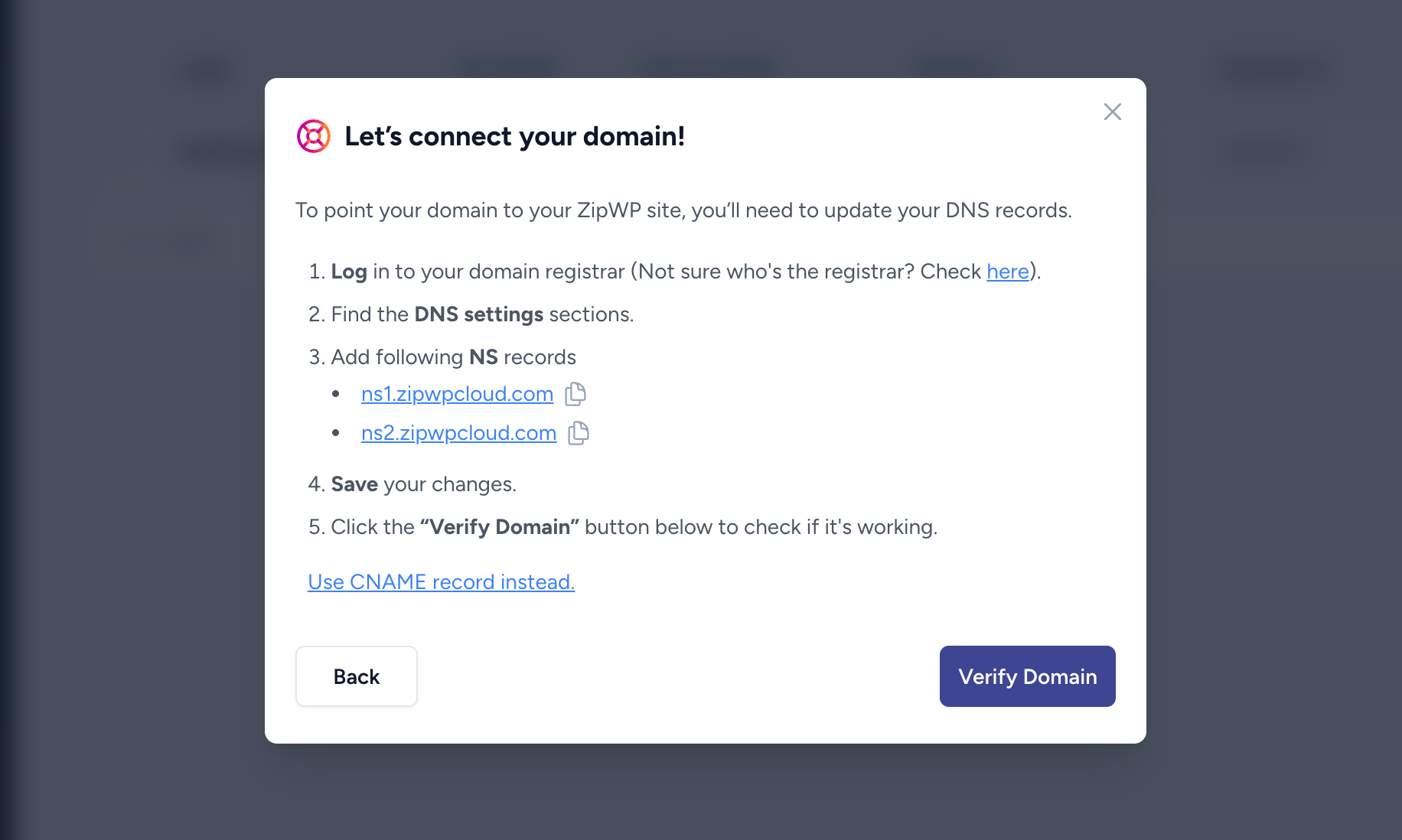Image resolution: width=1402 pixels, height=840 pixels.
Task: Click the bold 'Log' word in step one
Action: 349,272
